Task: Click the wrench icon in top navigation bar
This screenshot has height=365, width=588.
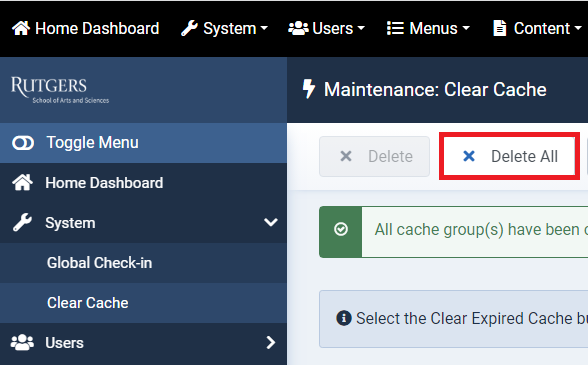Action: click(189, 28)
